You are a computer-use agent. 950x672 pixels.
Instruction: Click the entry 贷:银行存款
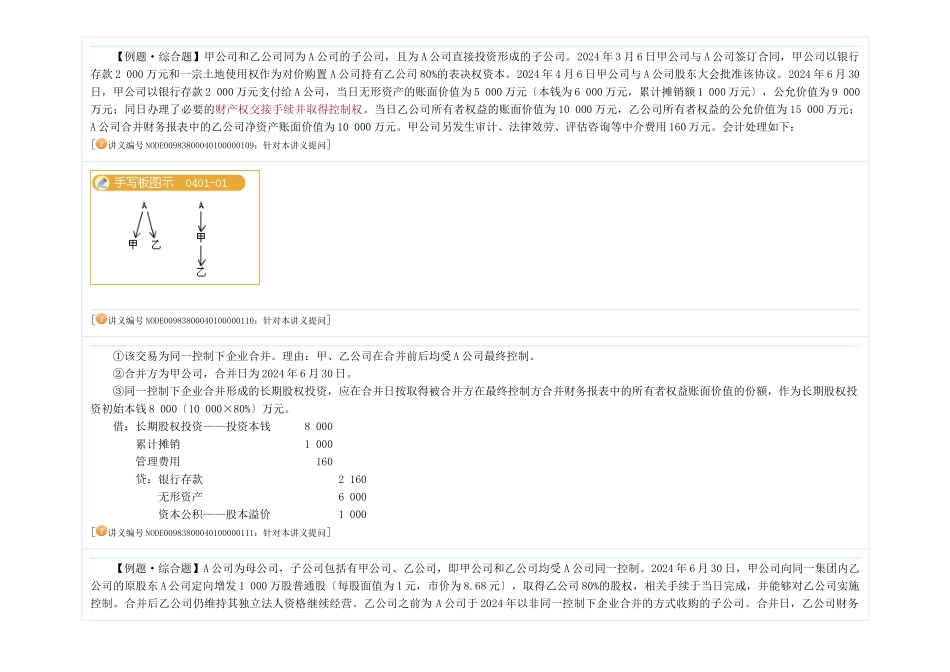tap(169, 479)
